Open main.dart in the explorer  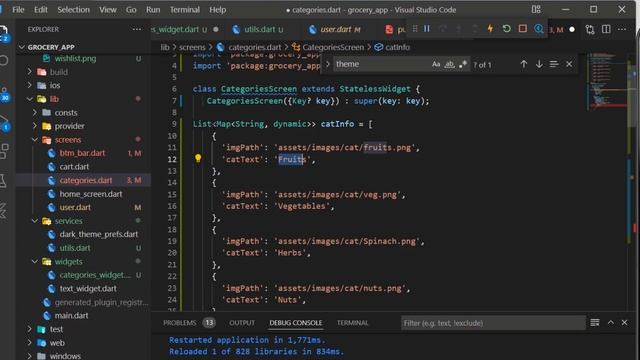(71, 316)
